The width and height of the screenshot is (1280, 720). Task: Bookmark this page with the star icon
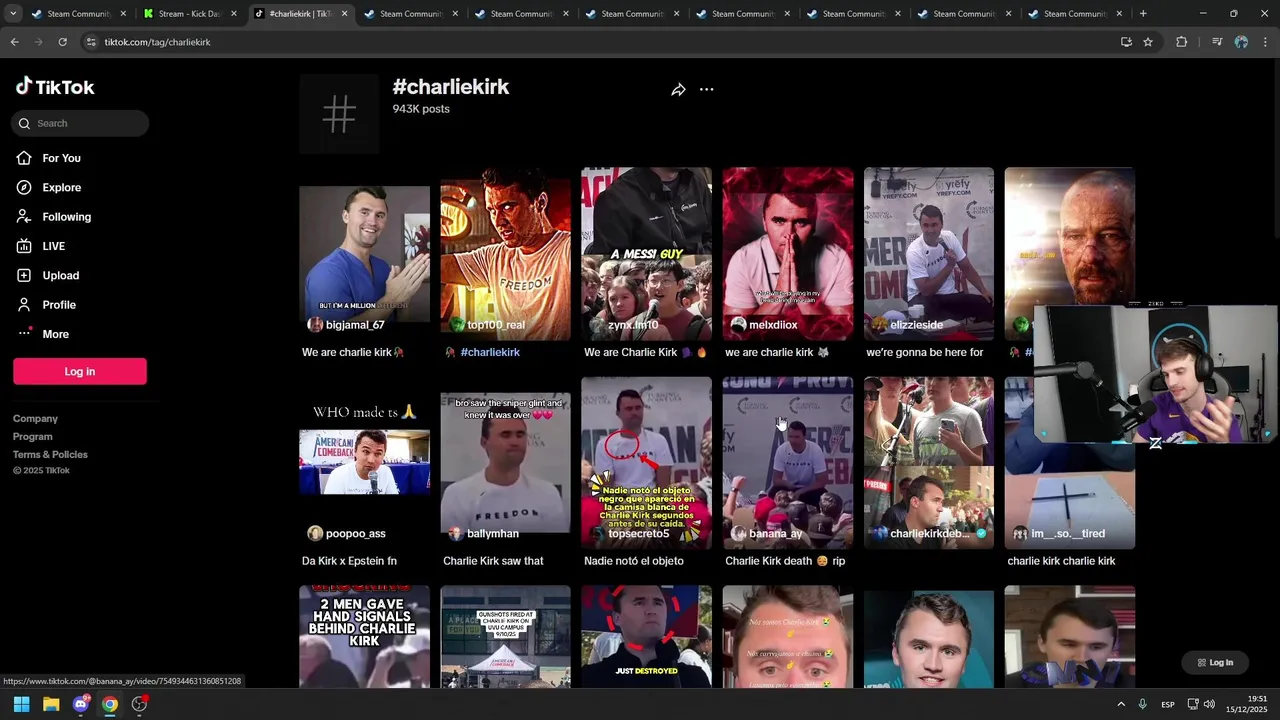(x=1148, y=42)
